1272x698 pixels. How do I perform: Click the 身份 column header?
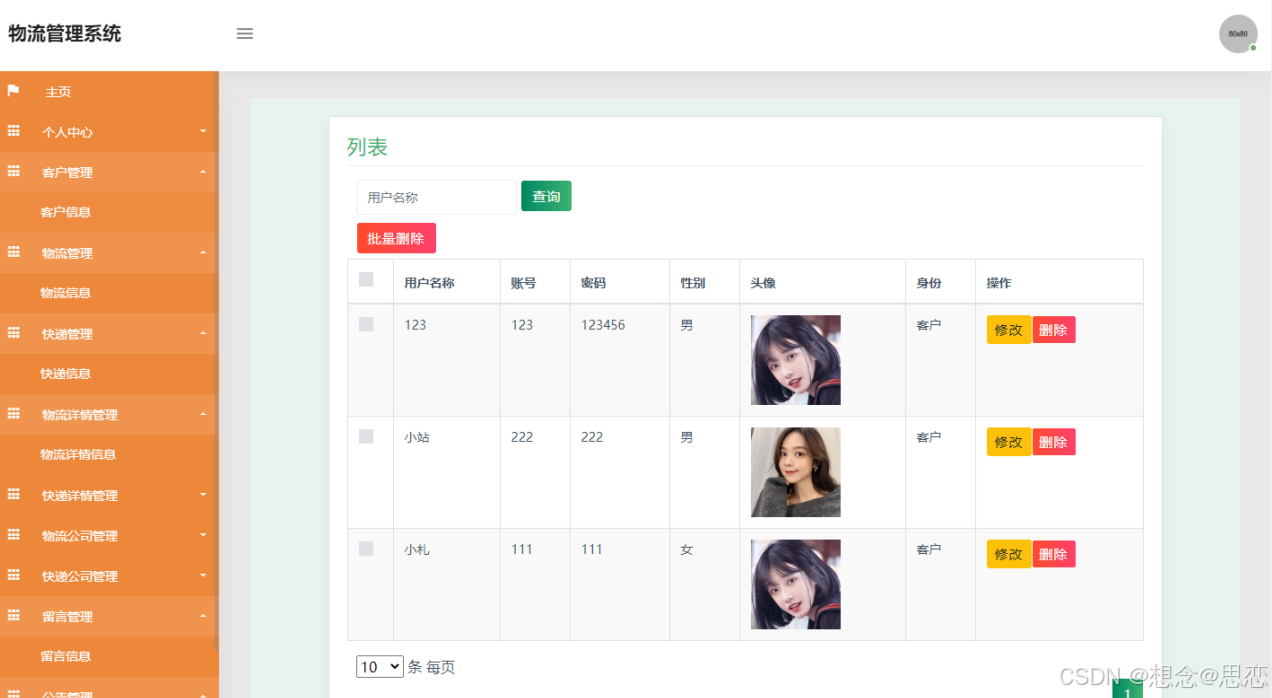(x=929, y=283)
